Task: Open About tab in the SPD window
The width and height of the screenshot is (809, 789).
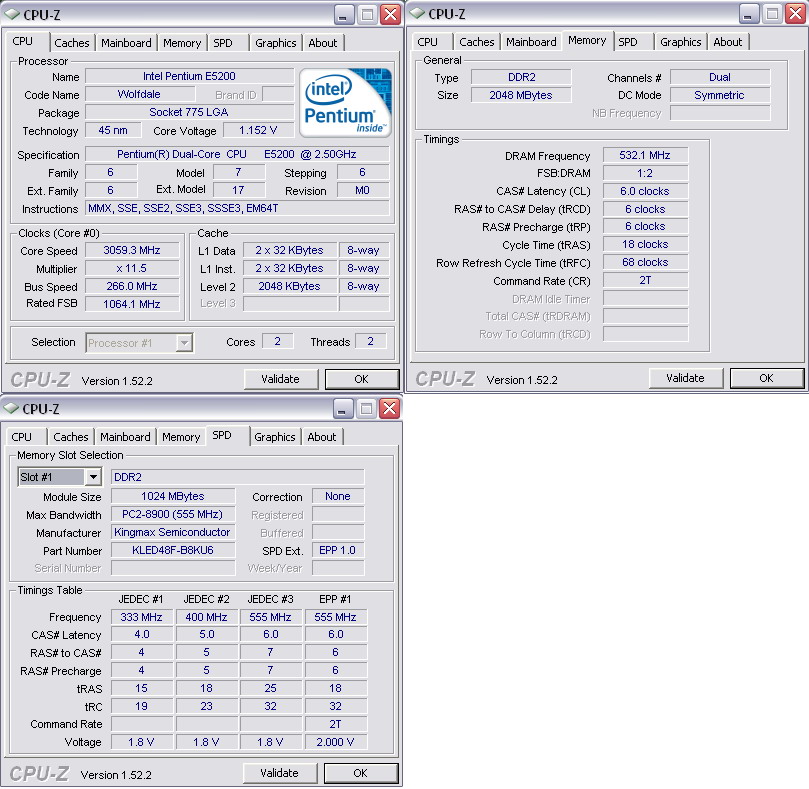Action: pos(321,437)
